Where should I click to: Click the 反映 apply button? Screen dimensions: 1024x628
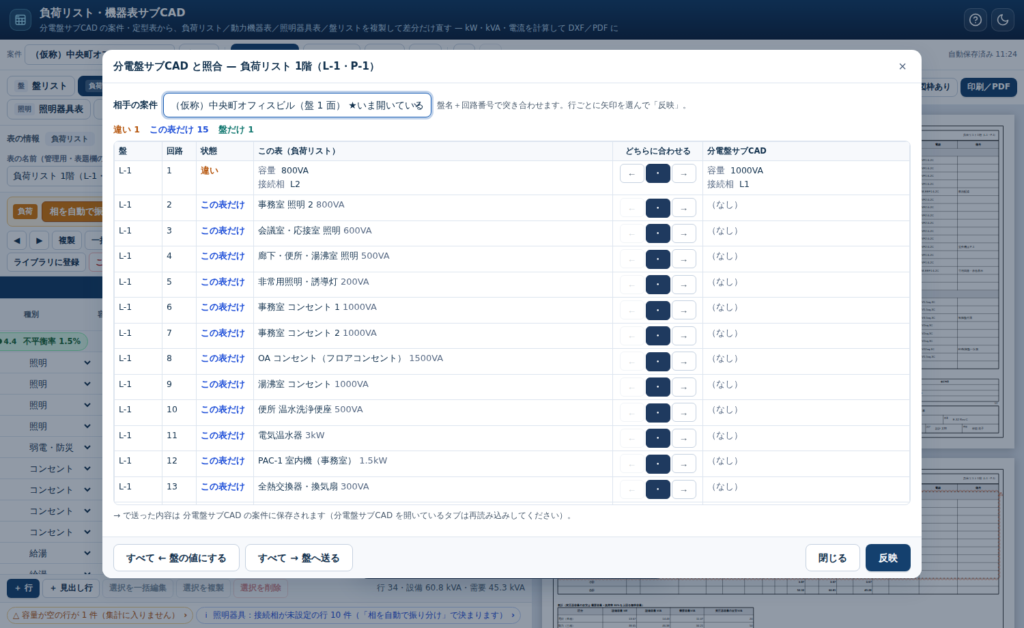coord(888,558)
